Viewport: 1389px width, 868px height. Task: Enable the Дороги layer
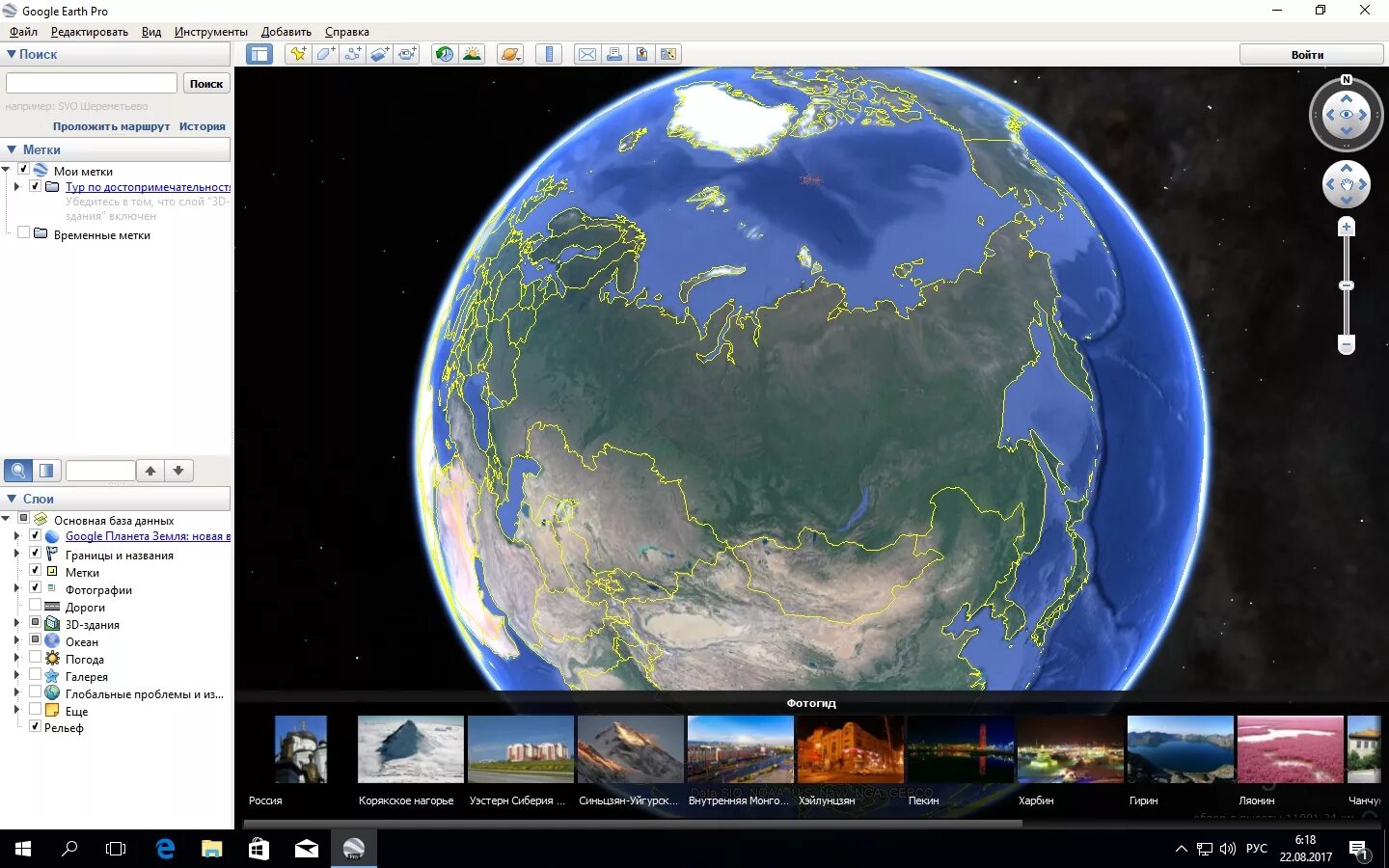pyautogui.click(x=35, y=607)
